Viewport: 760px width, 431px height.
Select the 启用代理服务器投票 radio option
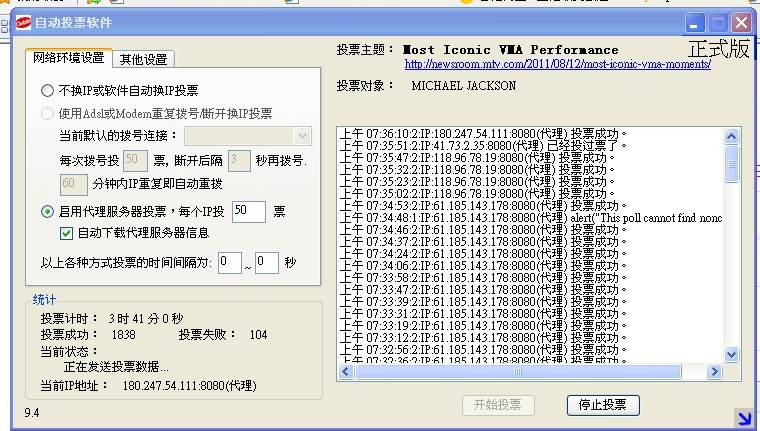[48, 211]
